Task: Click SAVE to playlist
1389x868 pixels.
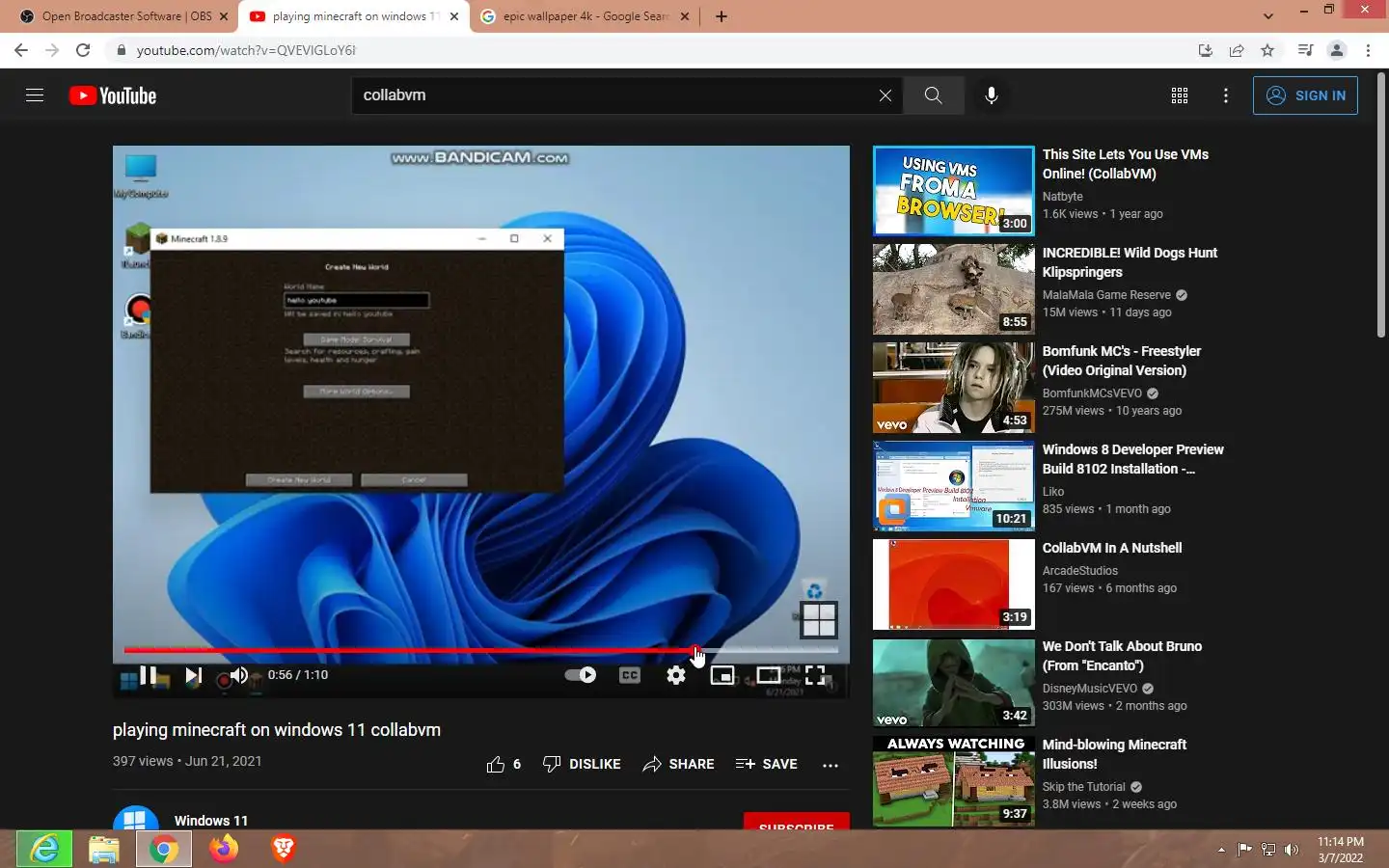Action: point(767,764)
